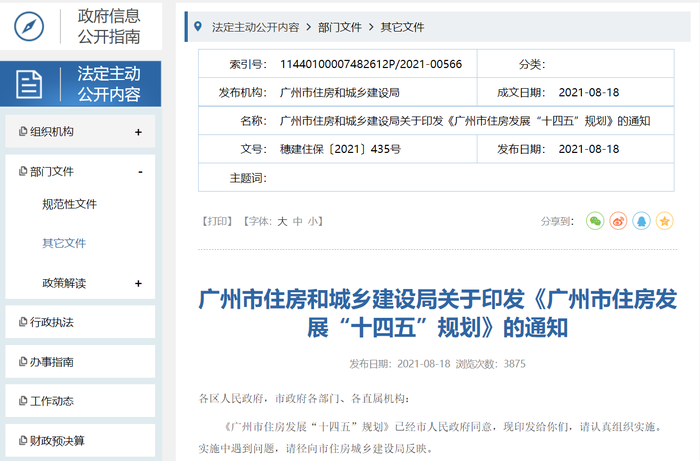Open 组织机构 in the sidebar

pos(80,131)
